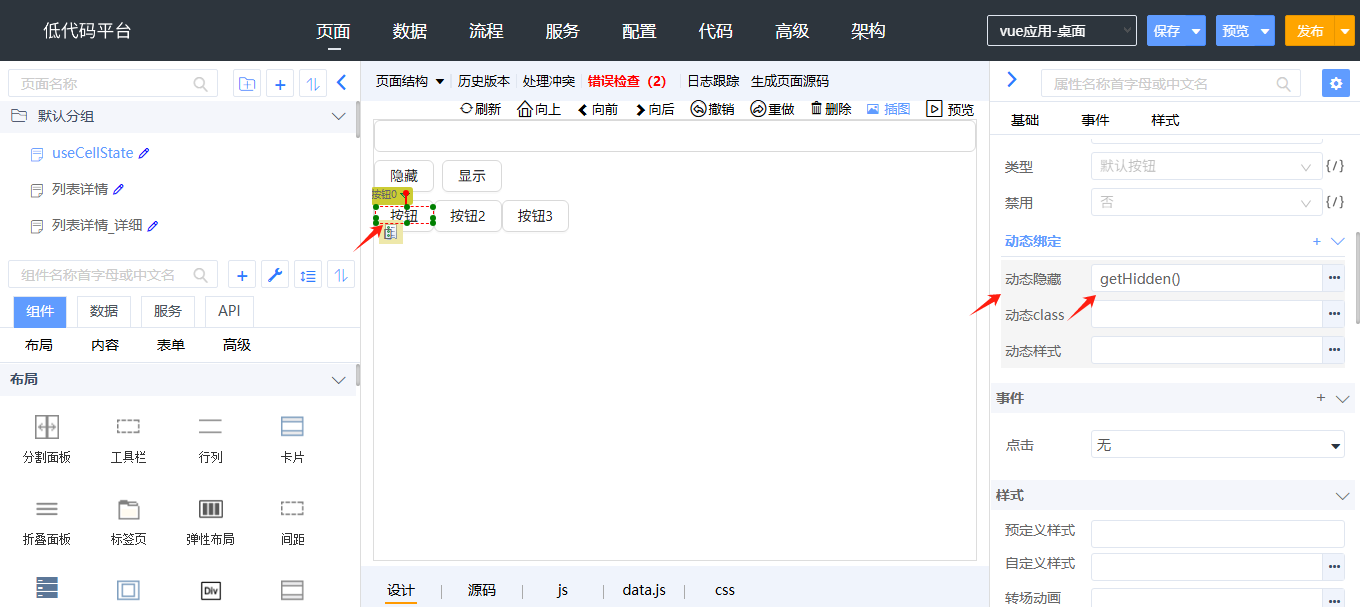
Task: Open the 流程 top menu
Action: point(486,31)
